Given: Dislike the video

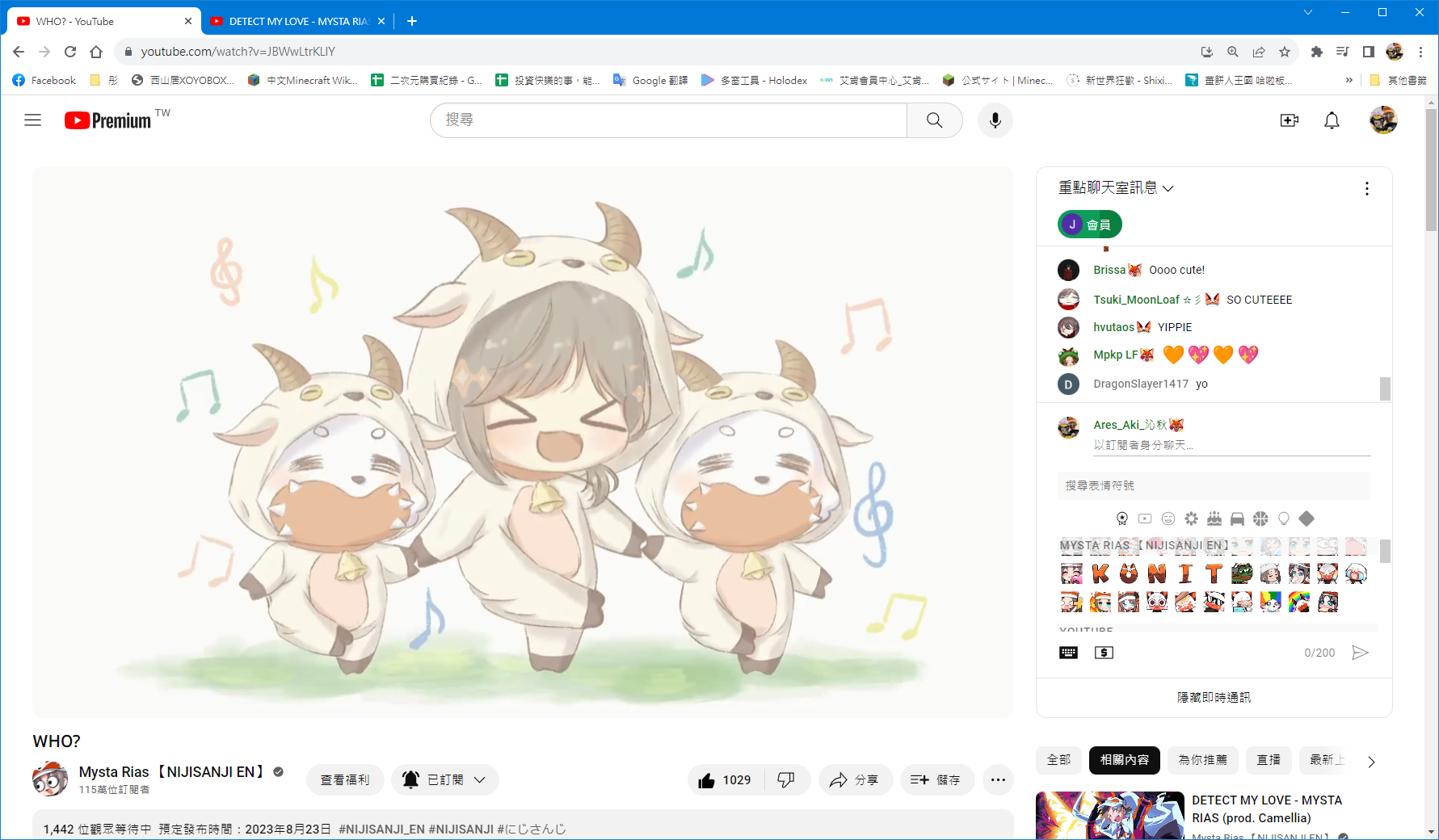Looking at the screenshot, I should pyautogui.click(x=785, y=779).
